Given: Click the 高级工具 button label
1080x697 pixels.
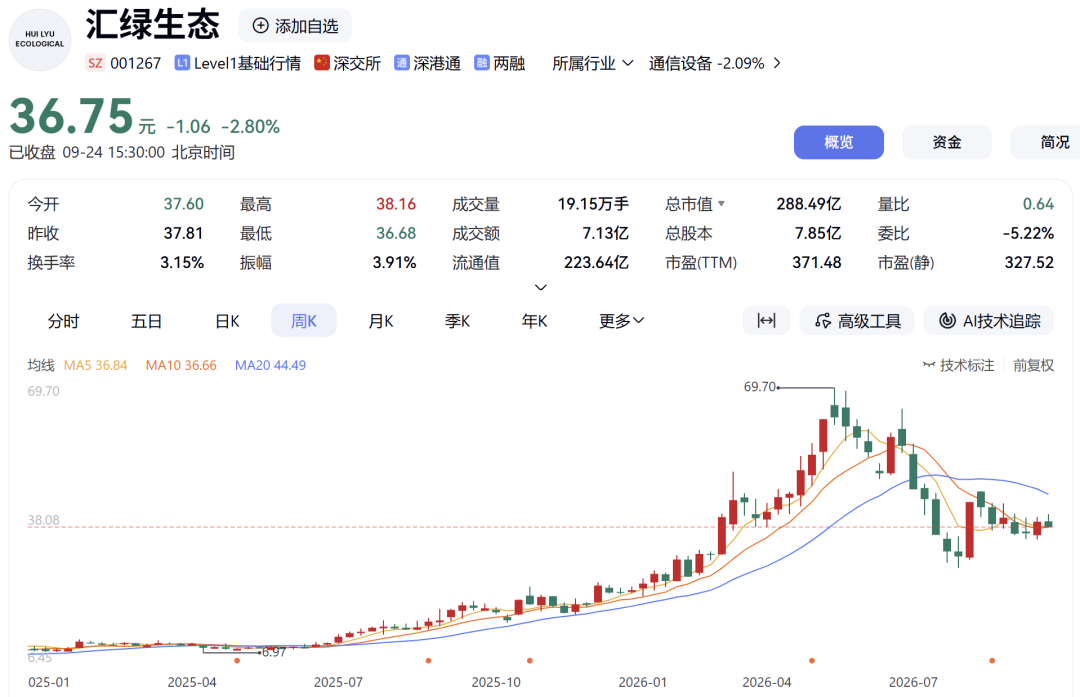Looking at the screenshot, I should 869,321.
